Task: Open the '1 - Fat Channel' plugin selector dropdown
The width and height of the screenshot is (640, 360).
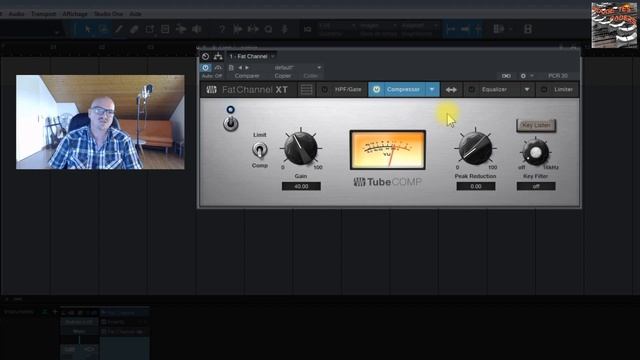Action: 251,56
